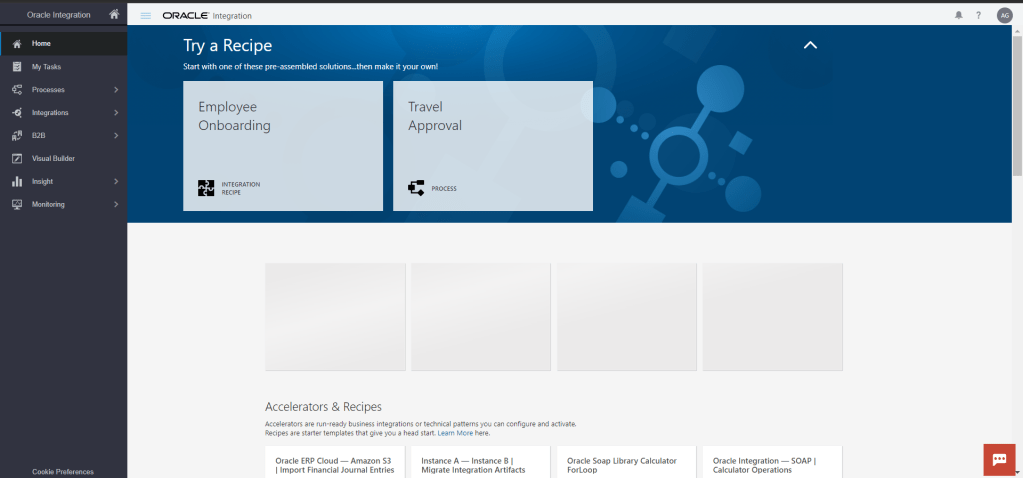The image size is (1023, 478).
Task: Expand the Integrations submenu chevron
Action: (x=116, y=113)
